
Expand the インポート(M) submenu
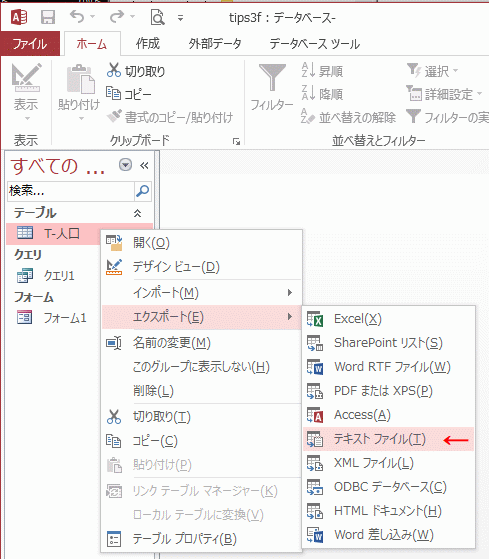click(x=202, y=293)
